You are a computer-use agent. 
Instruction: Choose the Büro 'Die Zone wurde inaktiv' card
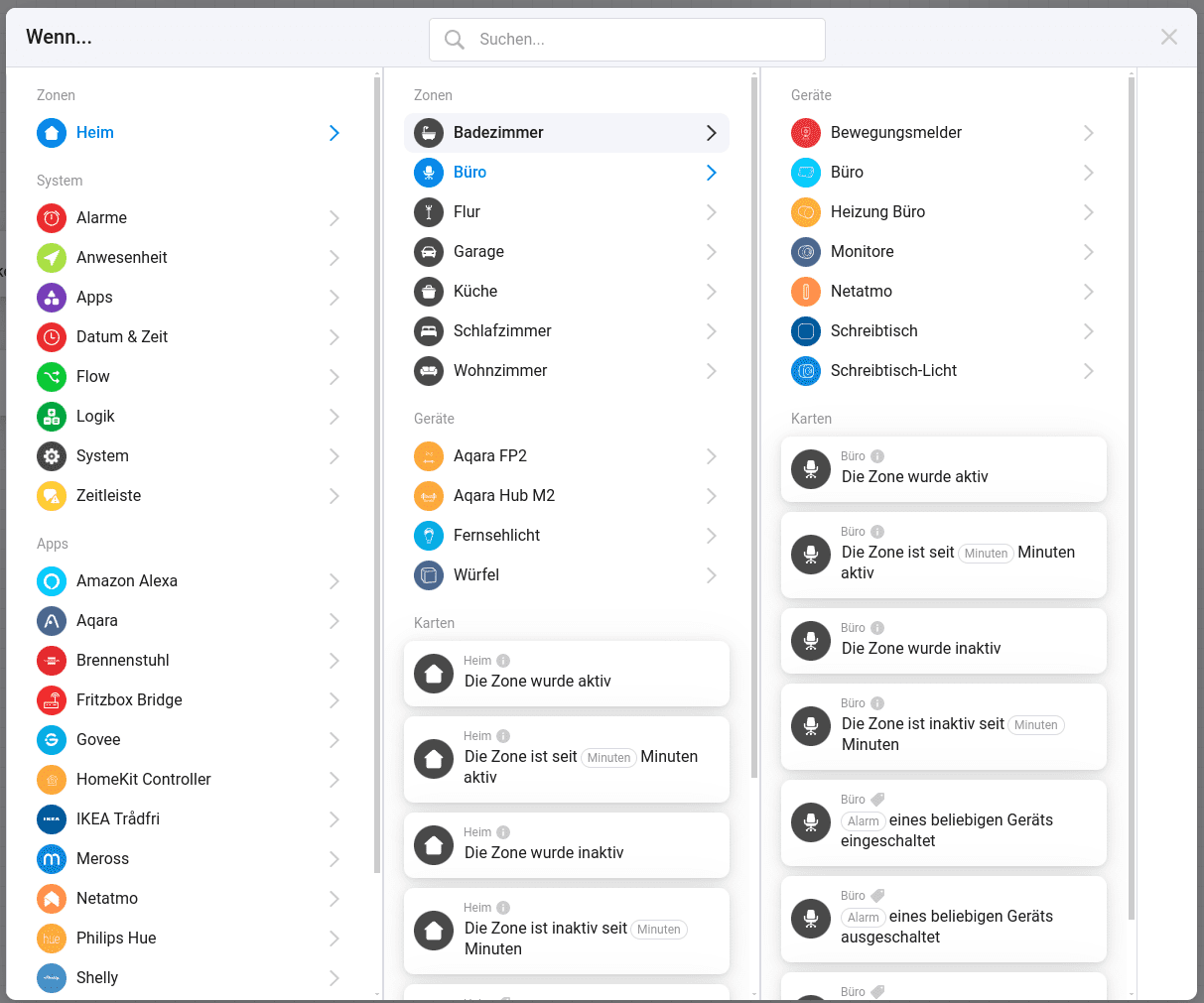pyautogui.click(x=943, y=641)
